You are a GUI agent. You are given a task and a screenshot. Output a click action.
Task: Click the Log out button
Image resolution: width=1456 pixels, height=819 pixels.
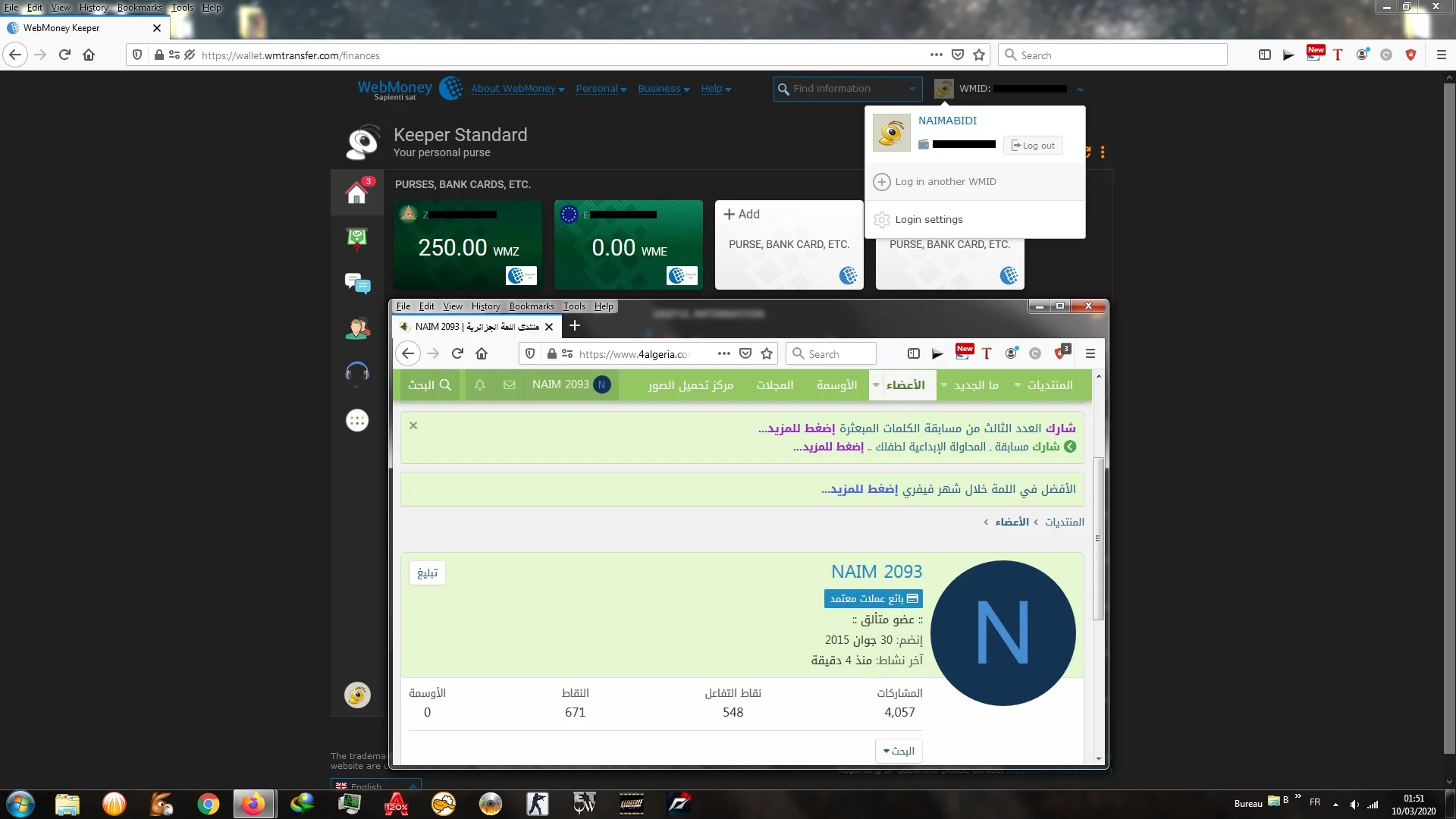1033,146
